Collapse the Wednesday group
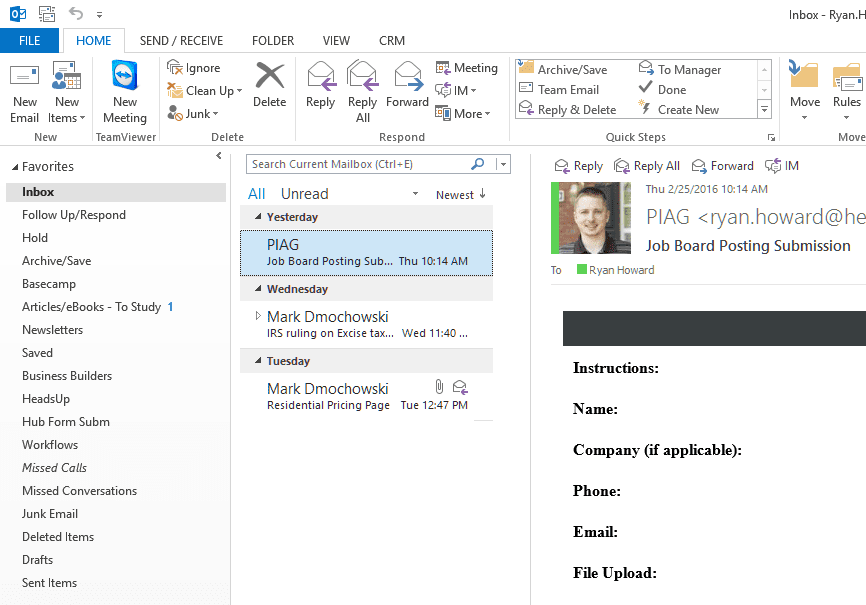Screen dimensions: 866x605 click(258, 289)
